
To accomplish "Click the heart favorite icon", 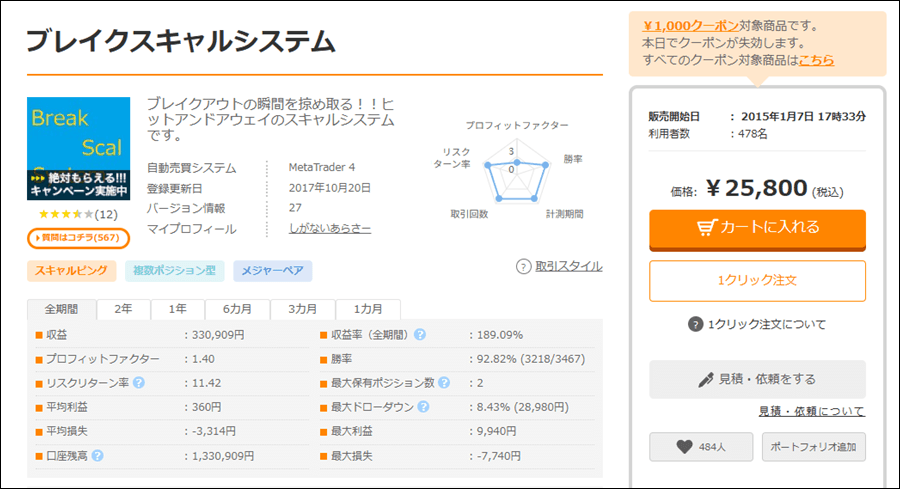I will coord(684,447).
